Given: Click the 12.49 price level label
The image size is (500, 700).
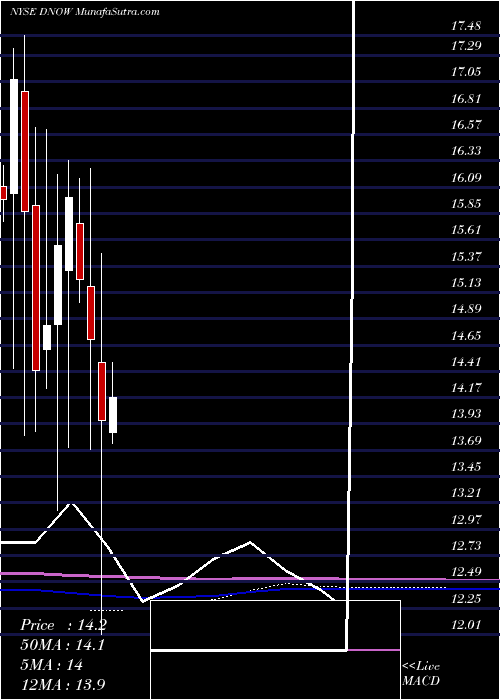Looking at the screenshot, I should point(466,572).
